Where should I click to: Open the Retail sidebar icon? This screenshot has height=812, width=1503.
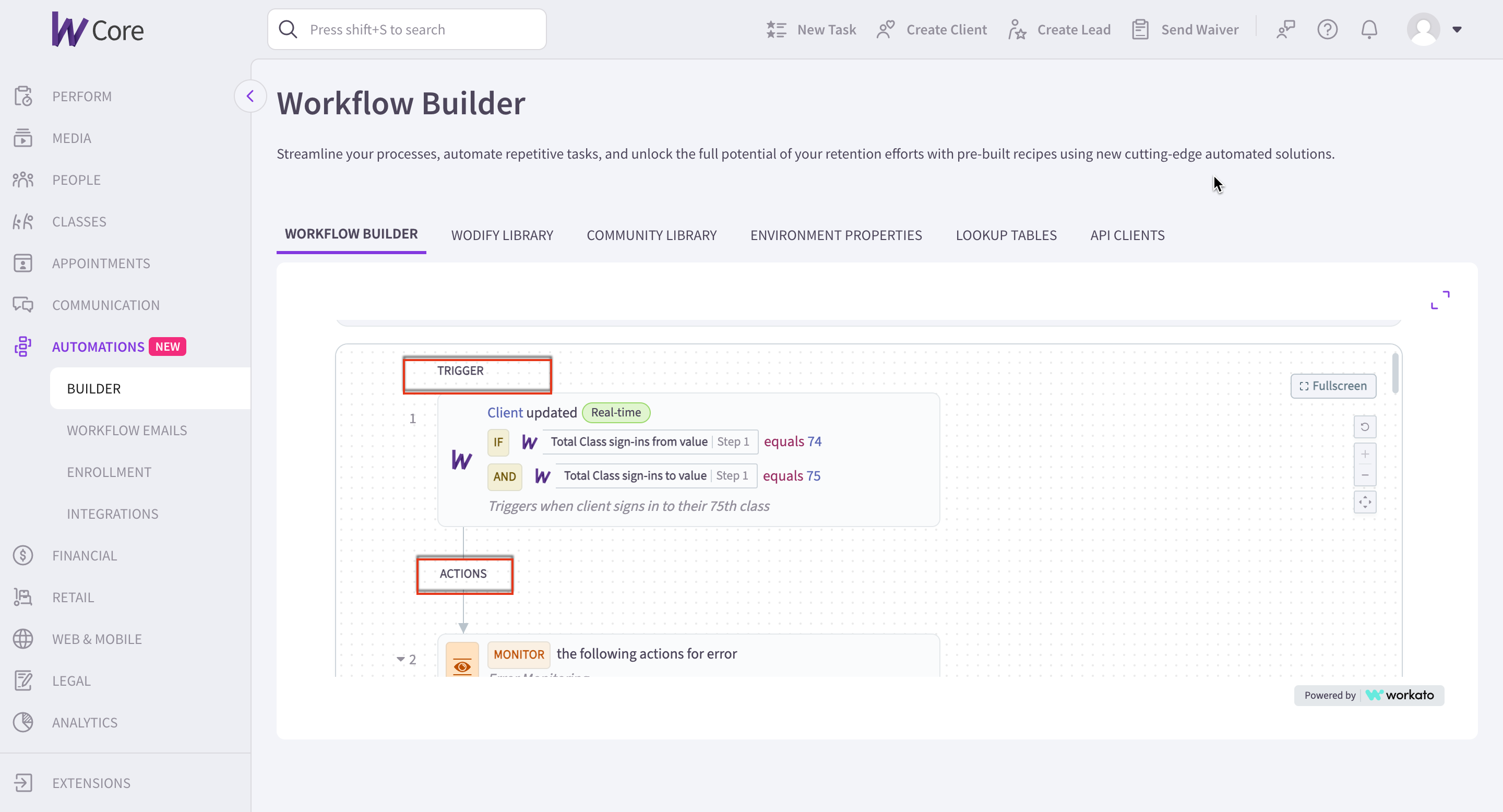pos(23,598)
